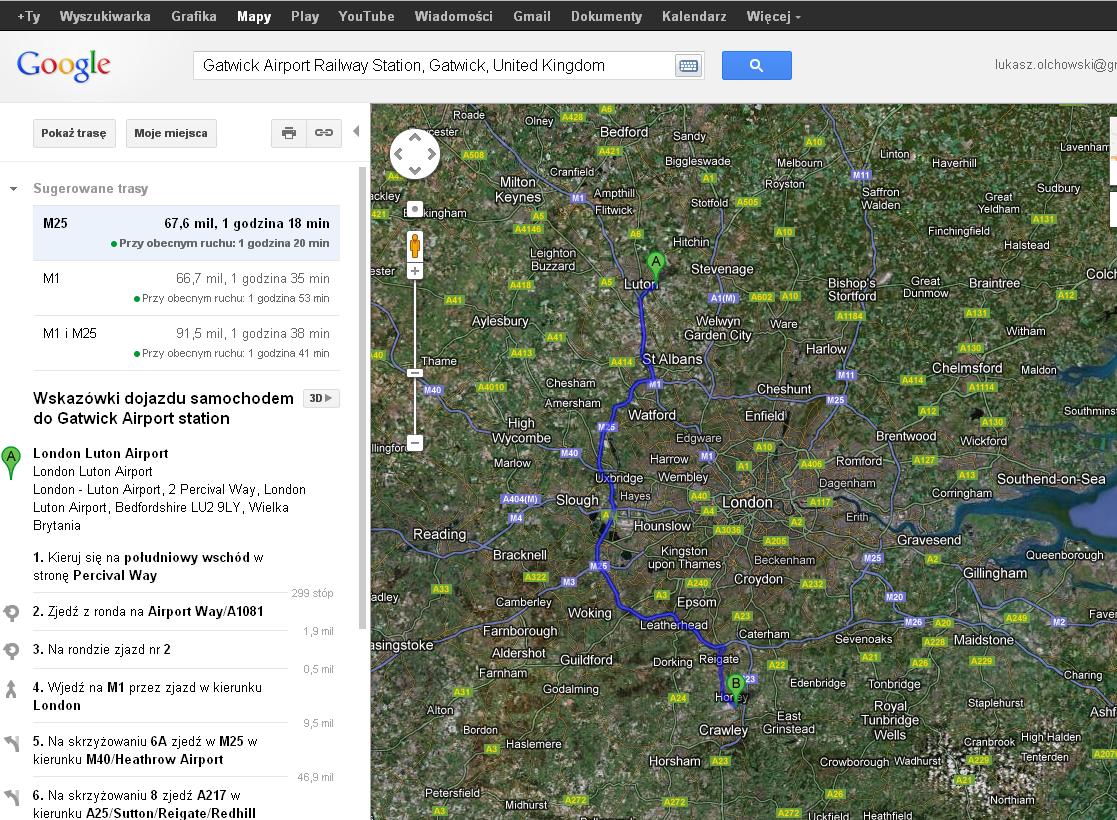Click the pan control compass on map
The image size is (1117, 820).
415,154
